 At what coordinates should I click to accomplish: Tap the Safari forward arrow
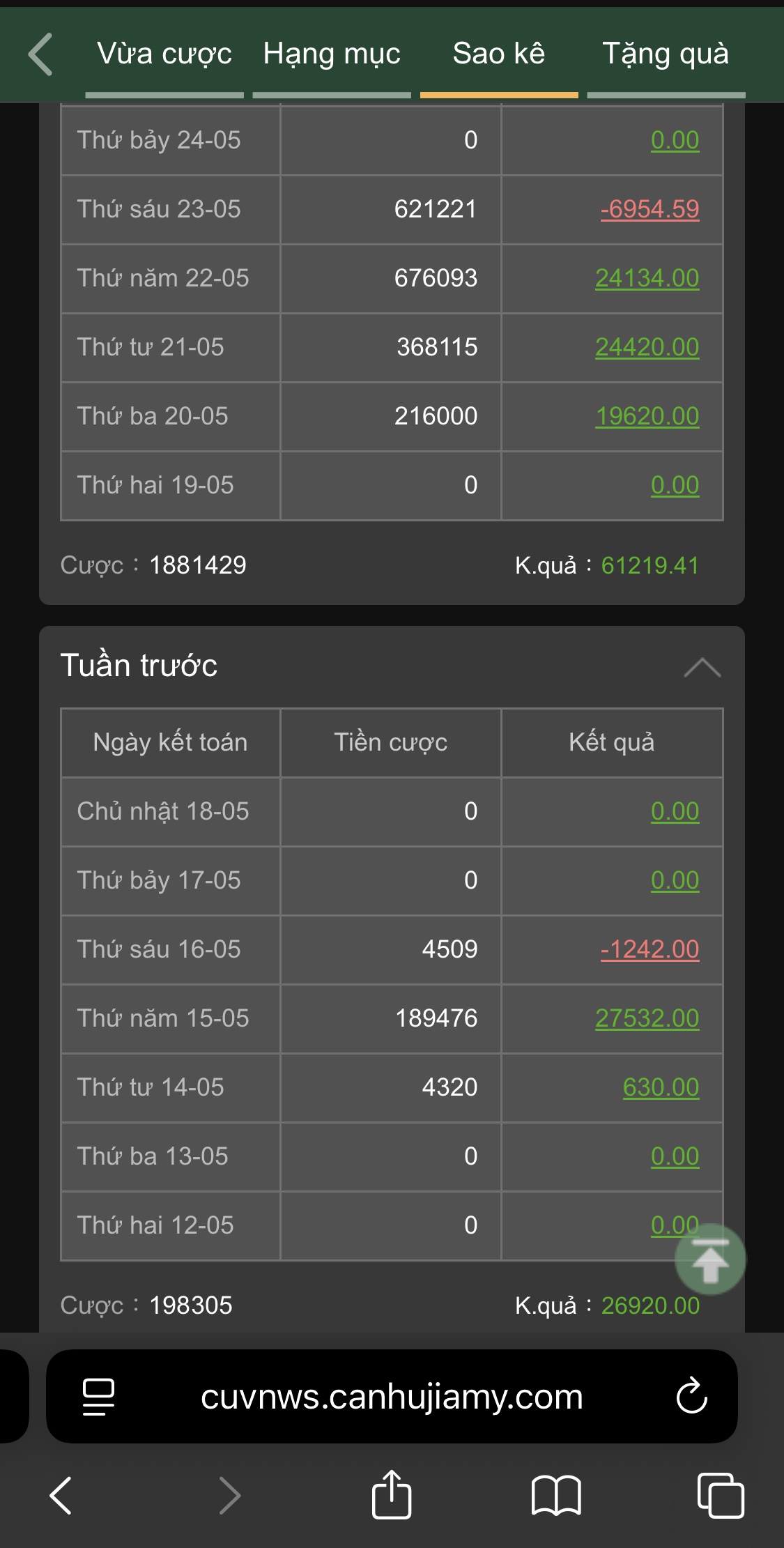coord(229,1496)
